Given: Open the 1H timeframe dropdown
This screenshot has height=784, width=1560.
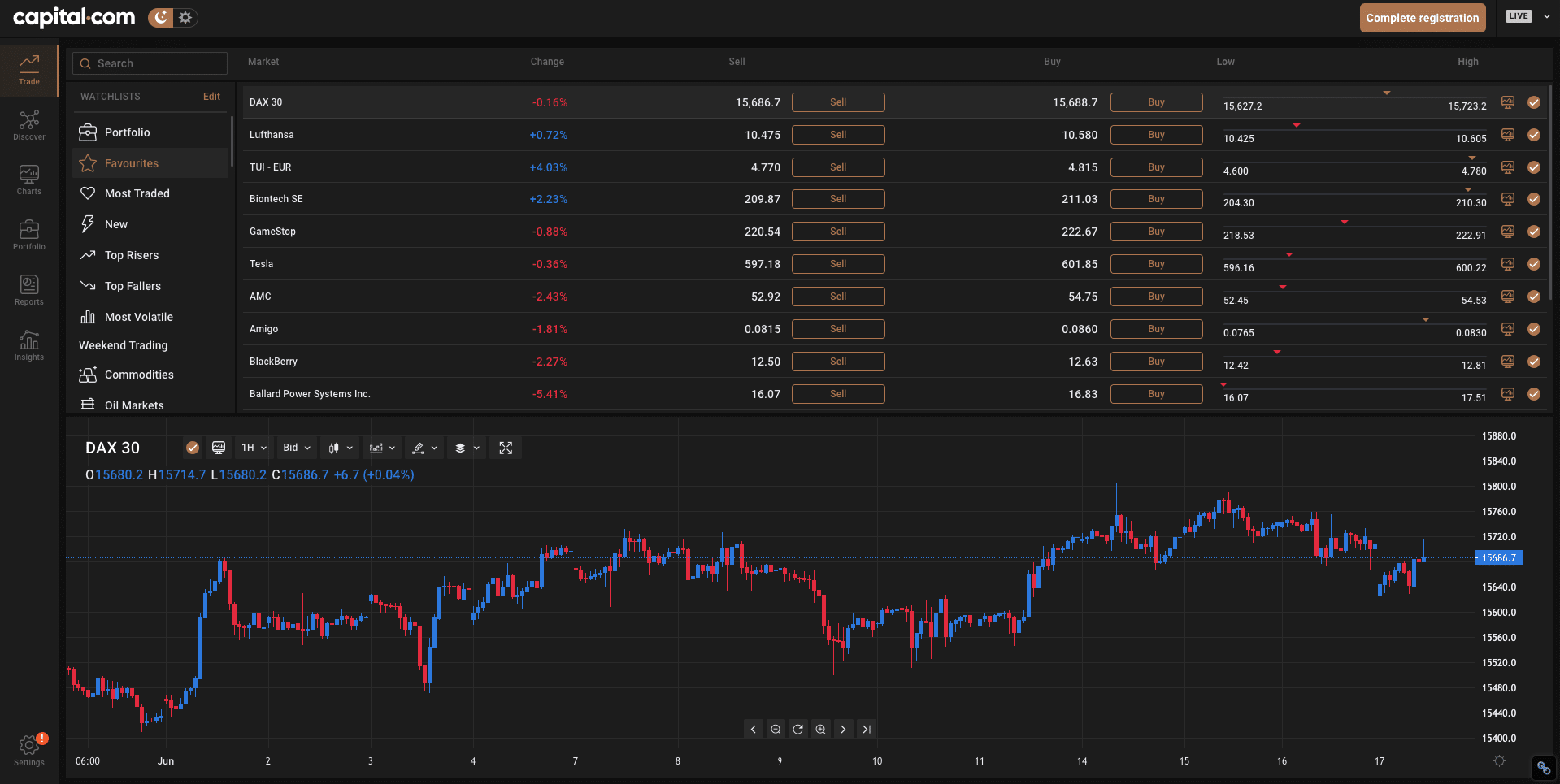Looking at the screenshot, I should [254, 448].
